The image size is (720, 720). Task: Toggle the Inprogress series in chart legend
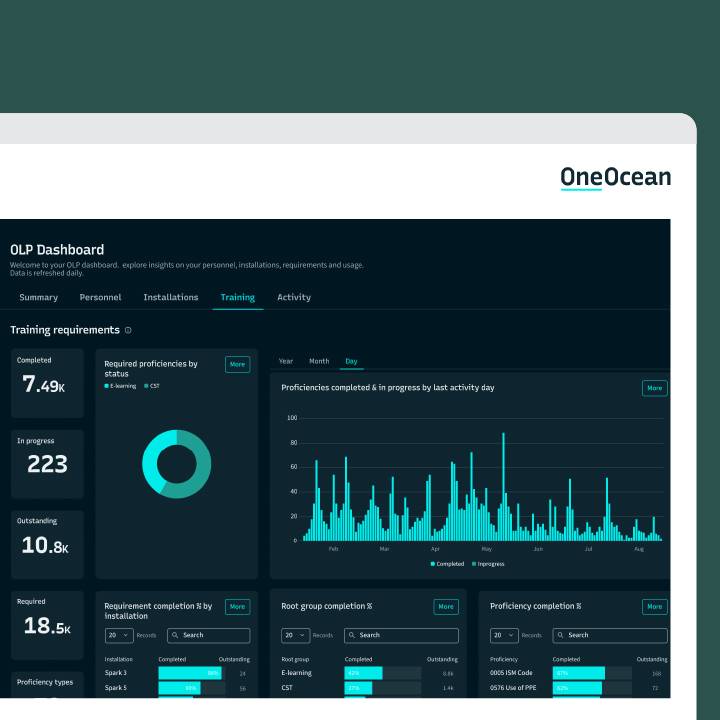[474, 564]
